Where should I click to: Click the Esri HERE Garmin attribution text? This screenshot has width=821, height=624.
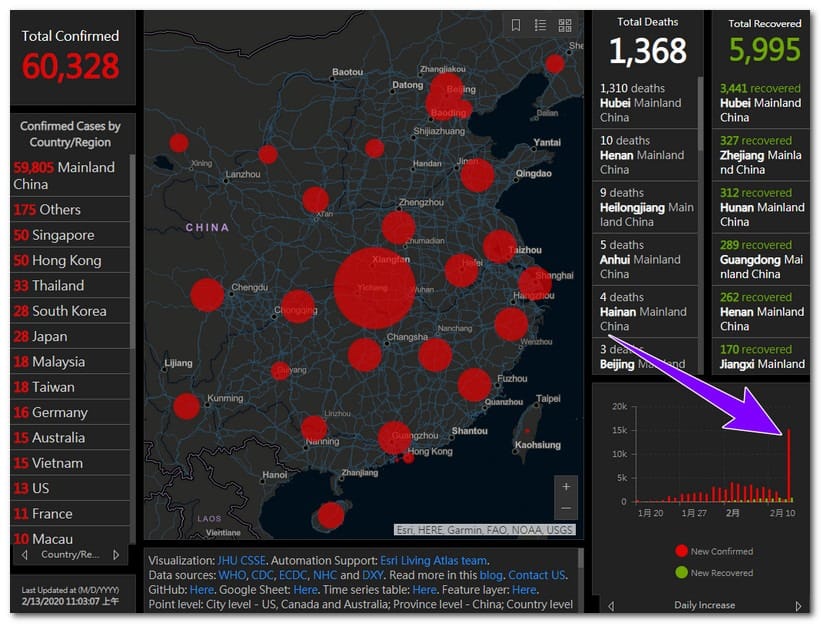[484, 530]
